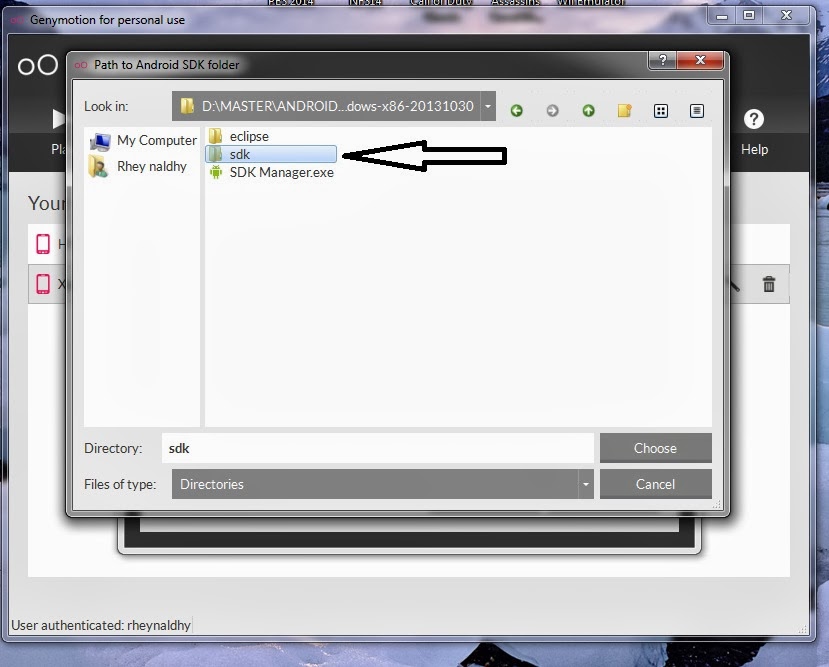Create a new folder with folder icon
Screen dimensions: 829x667
click(624, 110)
